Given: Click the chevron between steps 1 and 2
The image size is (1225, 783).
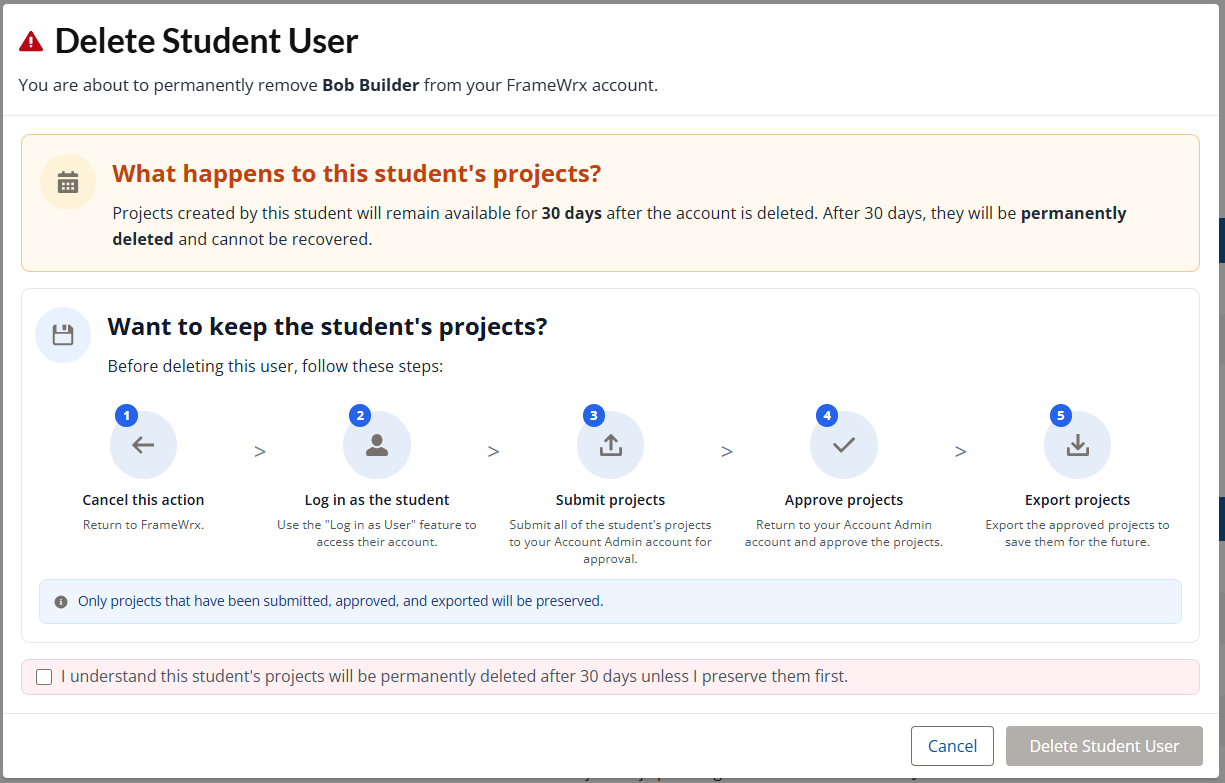Looking at the screenshot, I should click(260, 452).
